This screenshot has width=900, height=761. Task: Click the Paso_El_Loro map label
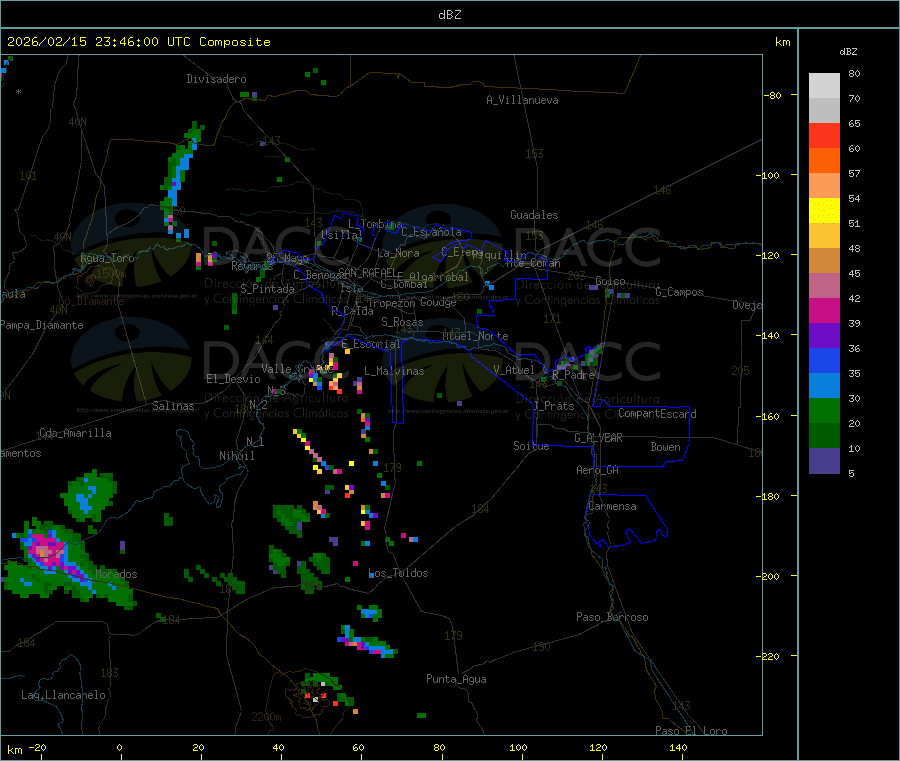click(691, 731)
